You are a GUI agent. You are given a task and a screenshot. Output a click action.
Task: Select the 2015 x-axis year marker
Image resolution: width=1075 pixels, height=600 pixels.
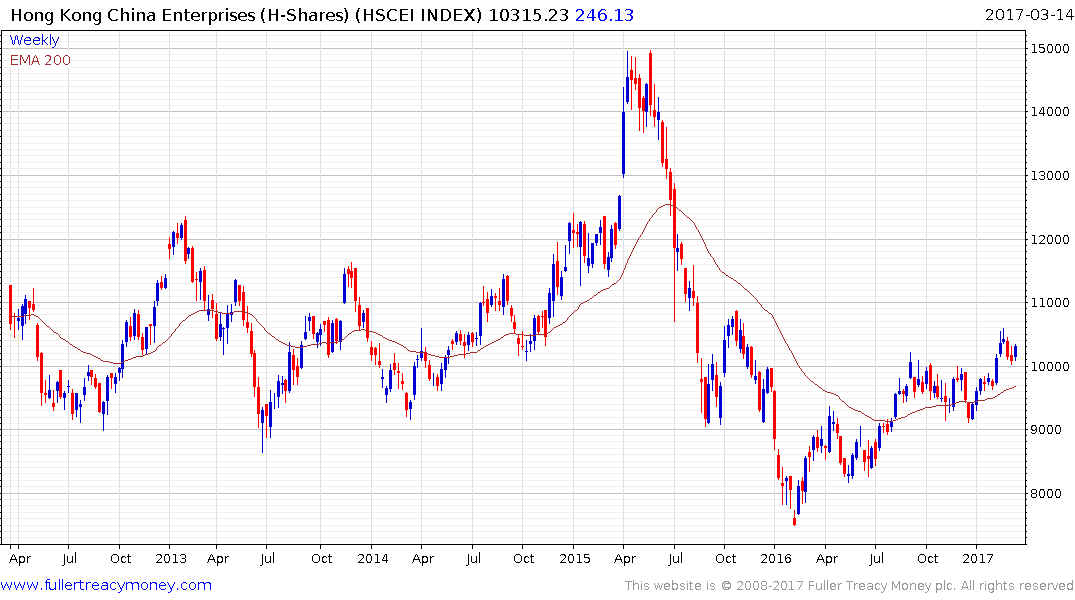click(574, 558)
